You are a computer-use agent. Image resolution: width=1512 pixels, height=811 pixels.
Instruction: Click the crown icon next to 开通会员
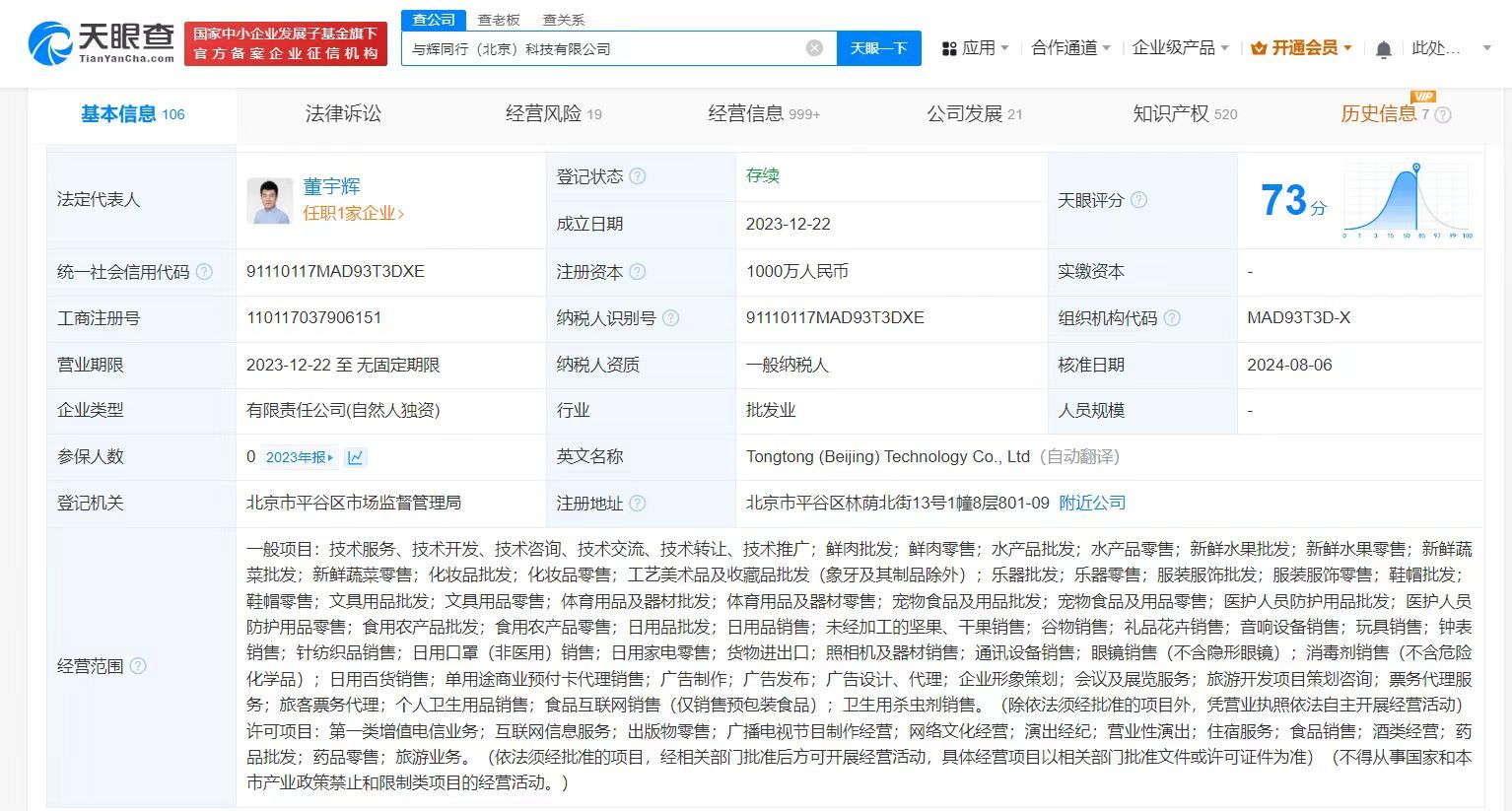coord(1259,46)
